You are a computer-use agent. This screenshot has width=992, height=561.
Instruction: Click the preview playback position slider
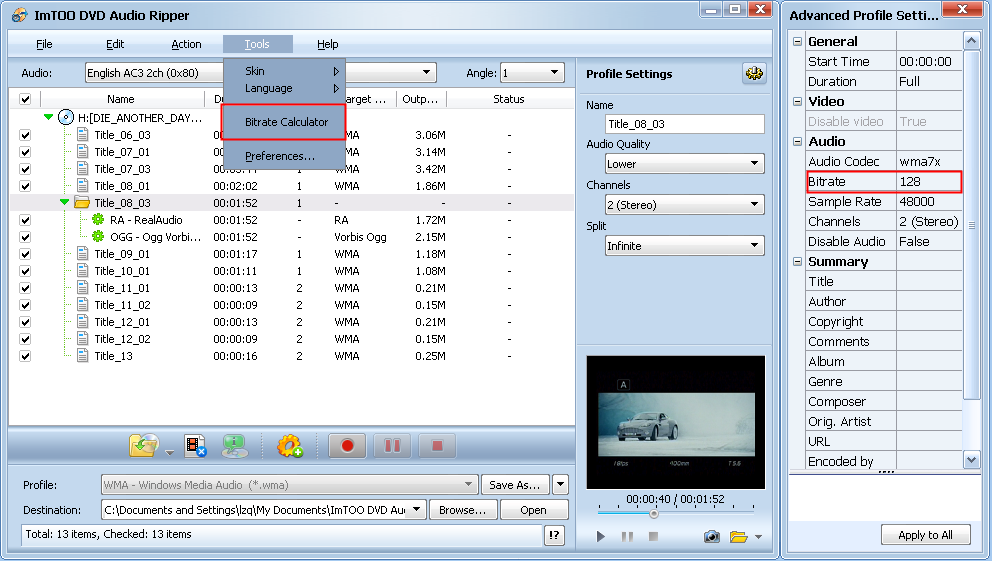[x=654, y=514]
